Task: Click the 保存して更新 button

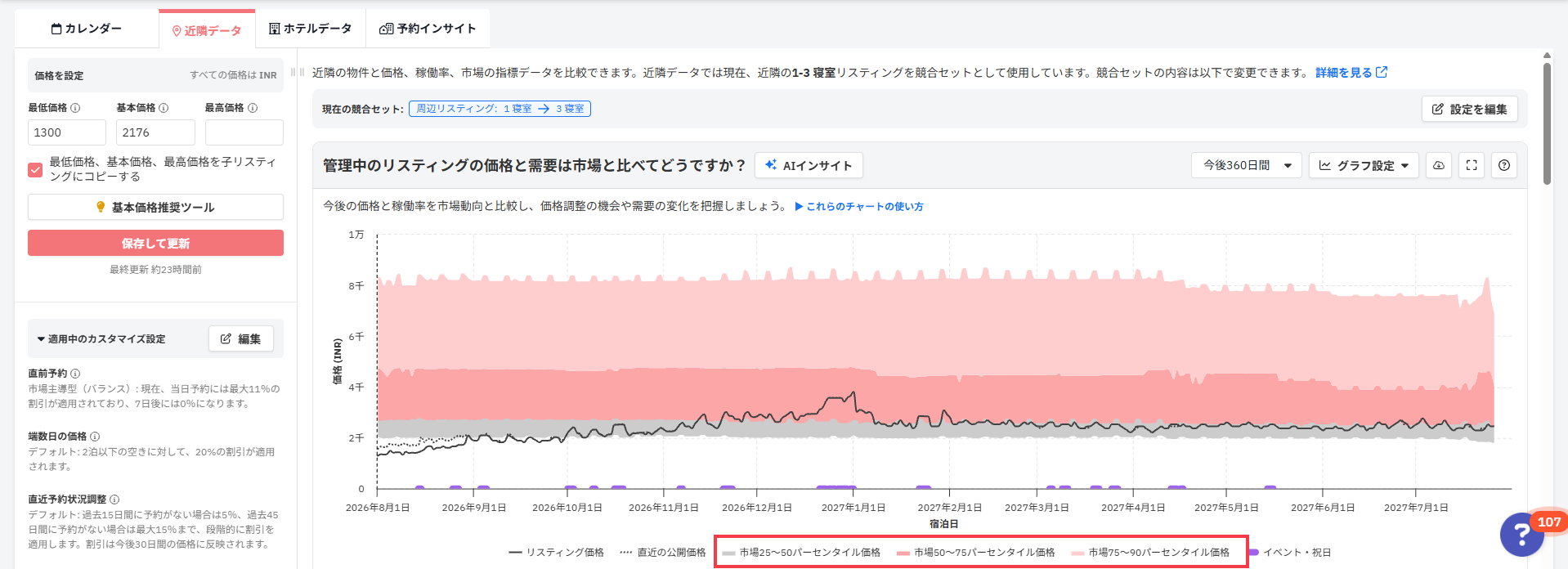Action: (155, 243)
